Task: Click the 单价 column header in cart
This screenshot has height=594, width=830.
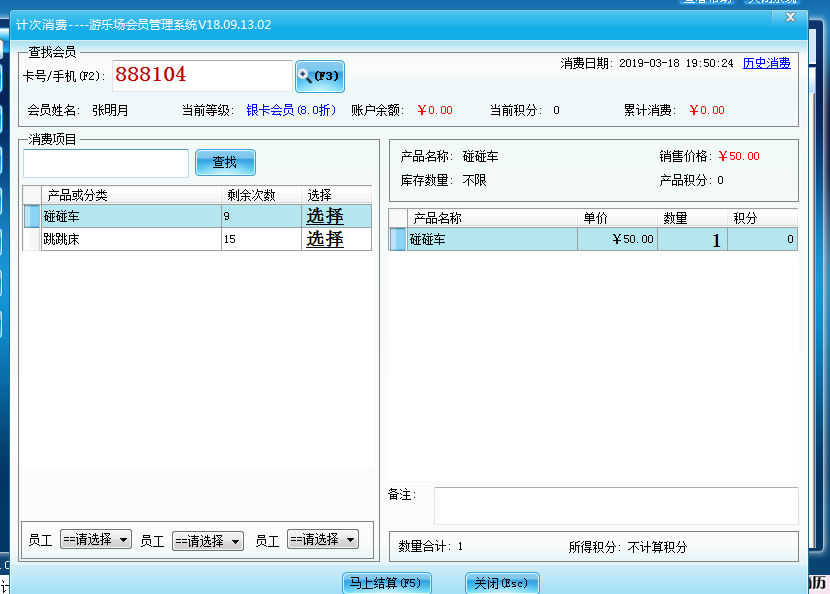Action: pyautogui.click(x=617, y=218)
